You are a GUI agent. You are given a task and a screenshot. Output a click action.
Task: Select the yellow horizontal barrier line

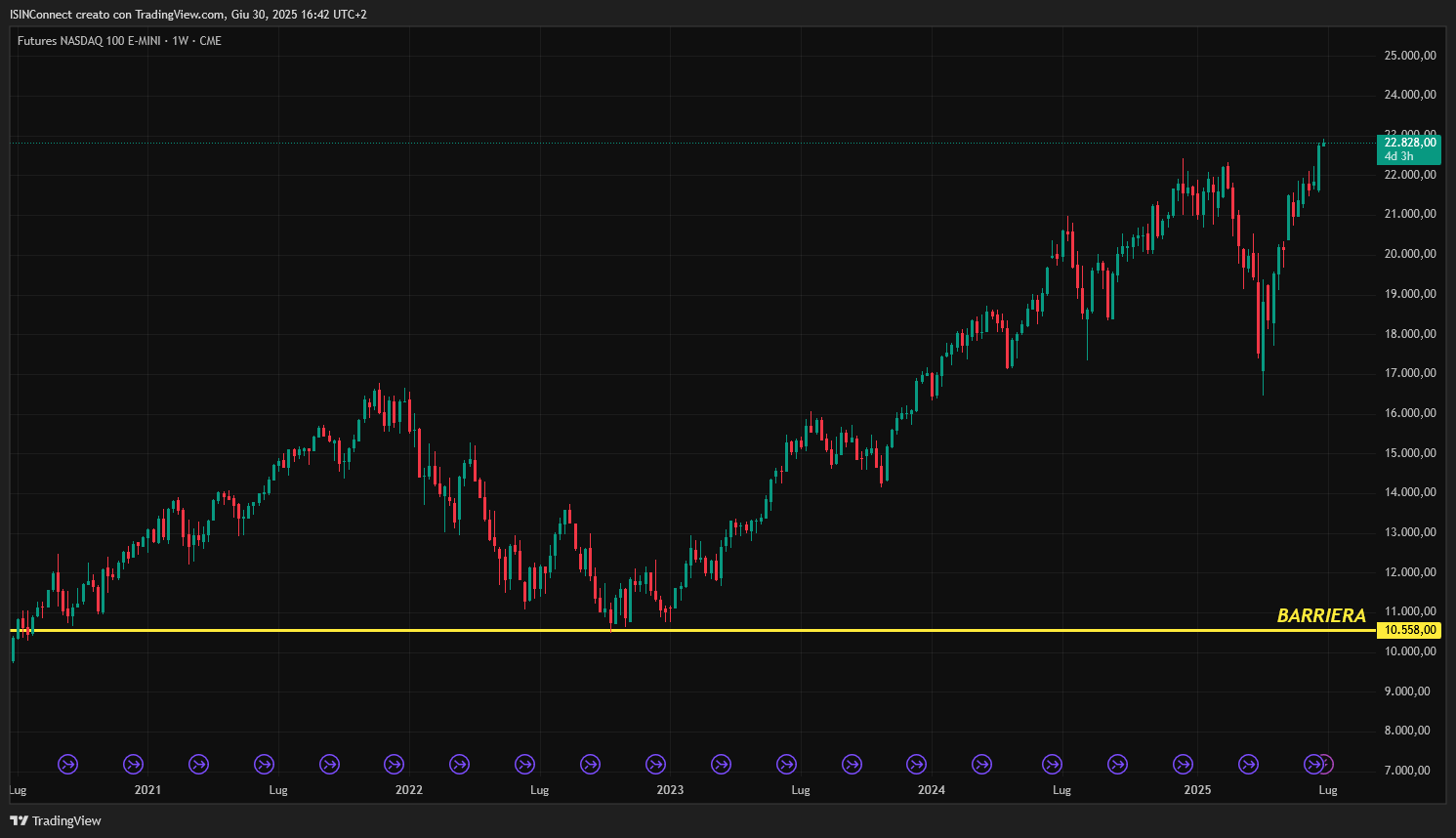coord(693,630)
